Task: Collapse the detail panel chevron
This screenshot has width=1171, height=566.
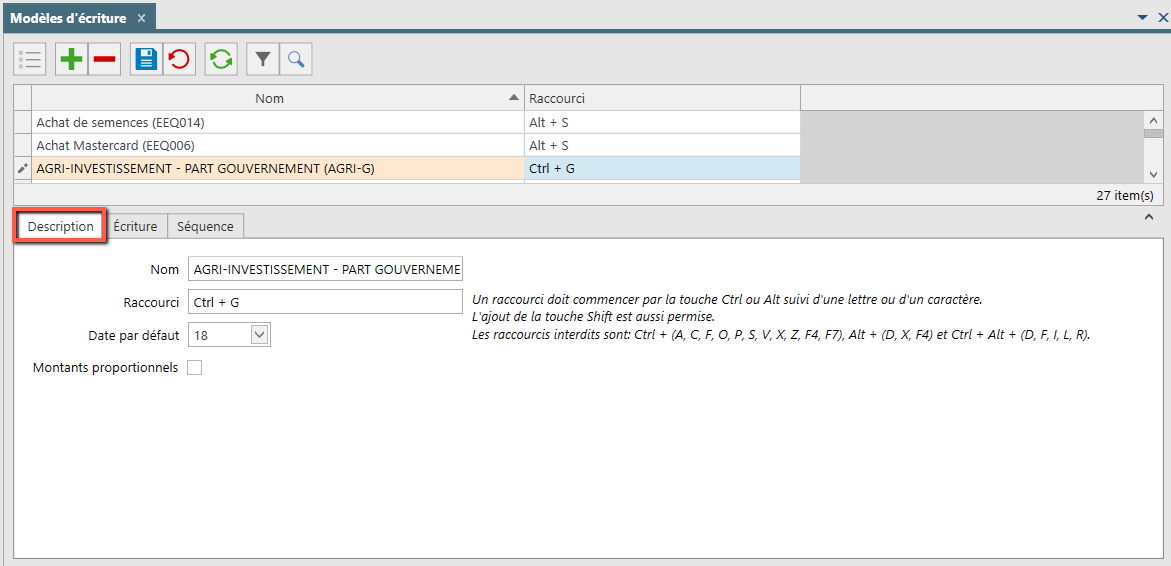Action: point(1148,217)
